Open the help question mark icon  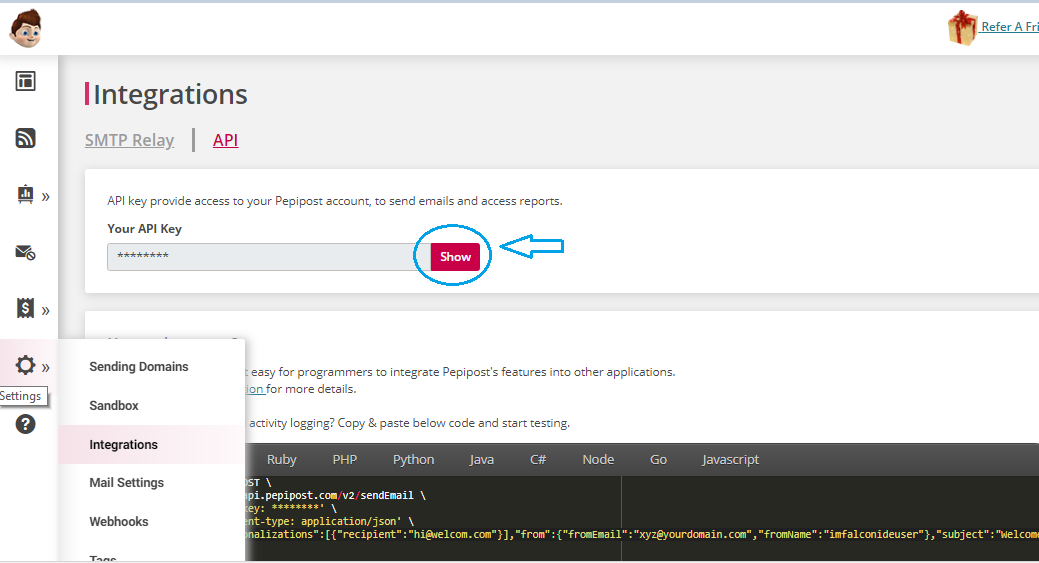25,424
